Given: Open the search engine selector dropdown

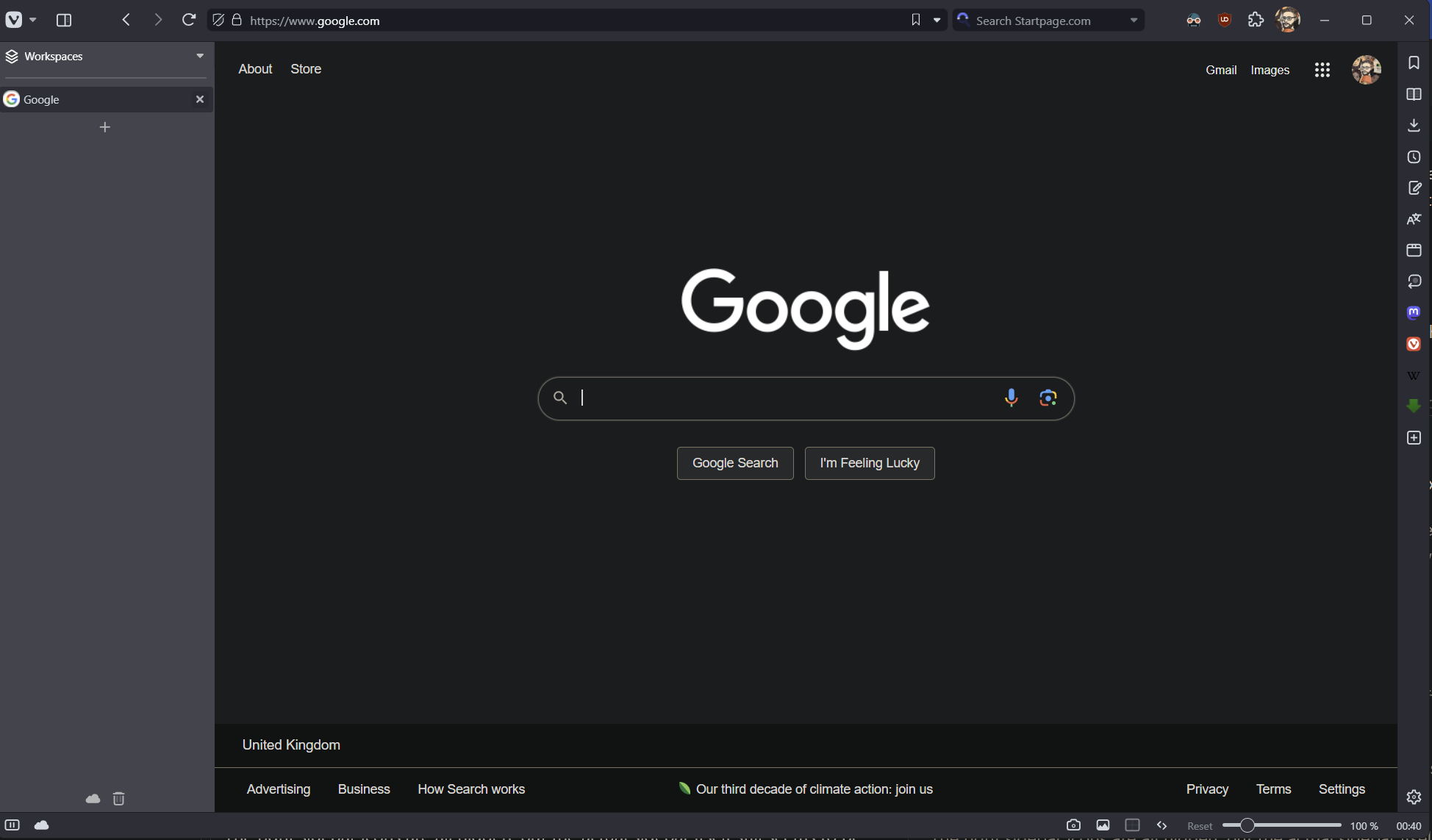Looking at the screenshot, I should pos(1134,20).
